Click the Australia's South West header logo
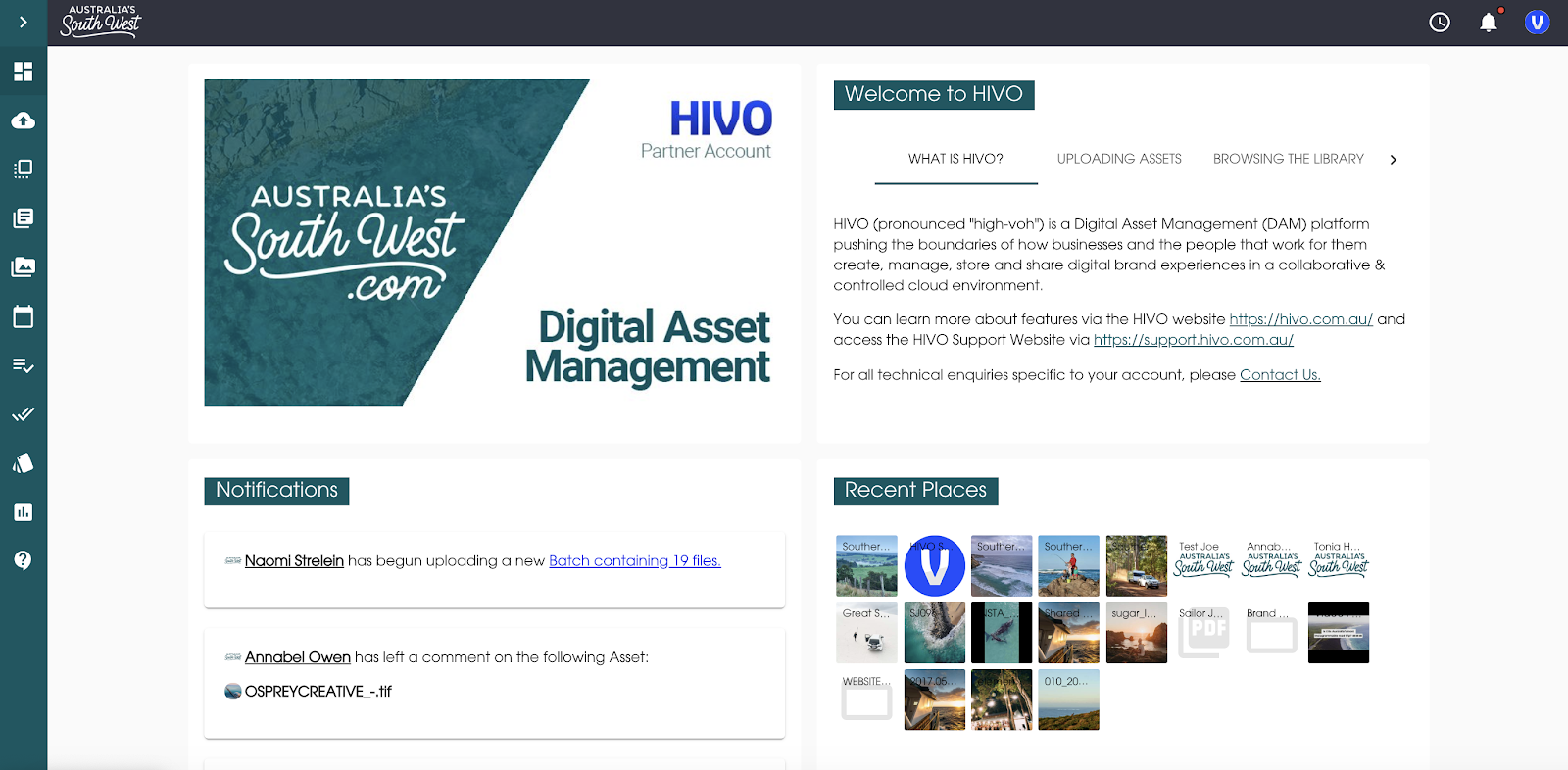 [101, 22]
